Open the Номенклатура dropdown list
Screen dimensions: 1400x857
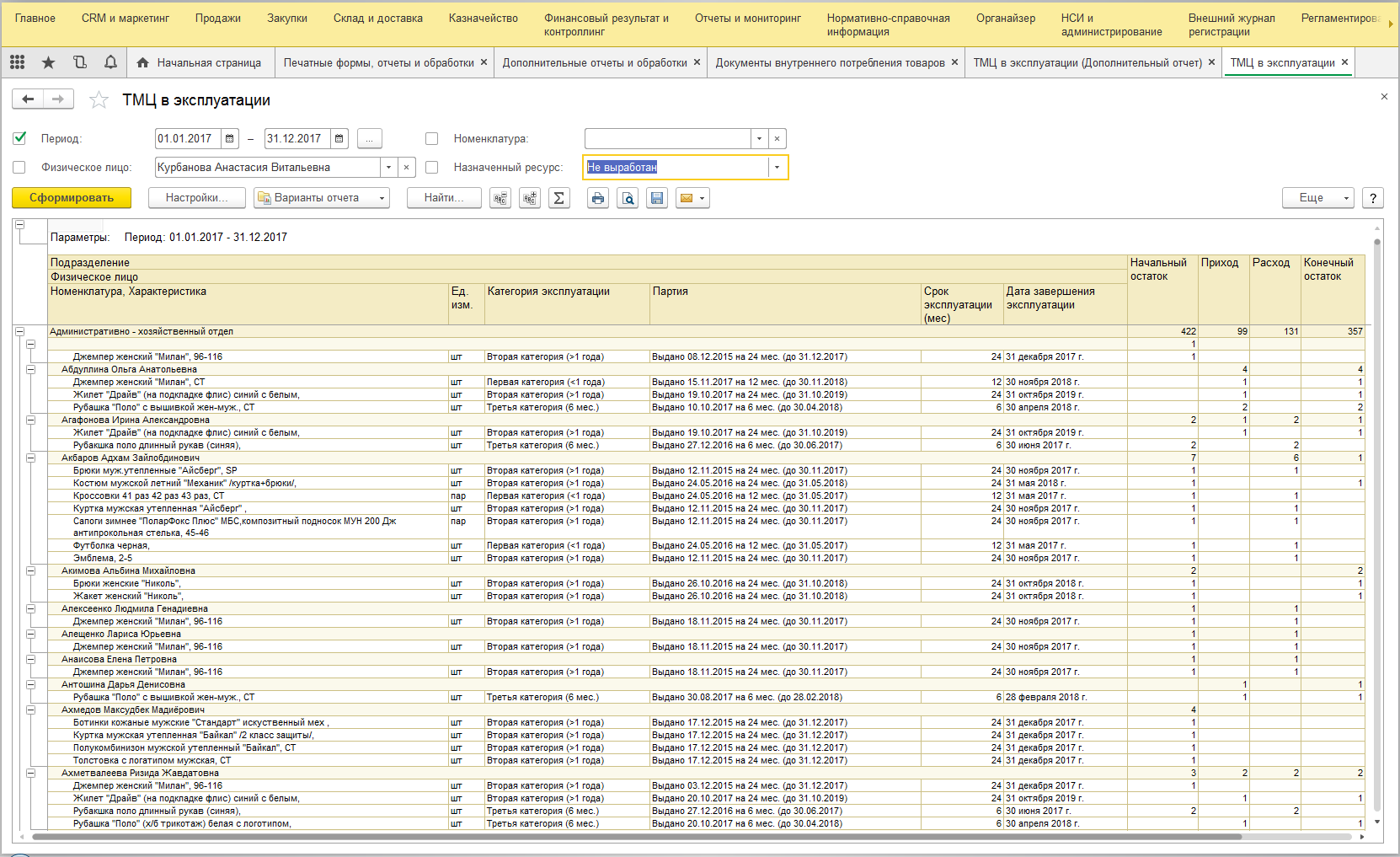(759, 138)
